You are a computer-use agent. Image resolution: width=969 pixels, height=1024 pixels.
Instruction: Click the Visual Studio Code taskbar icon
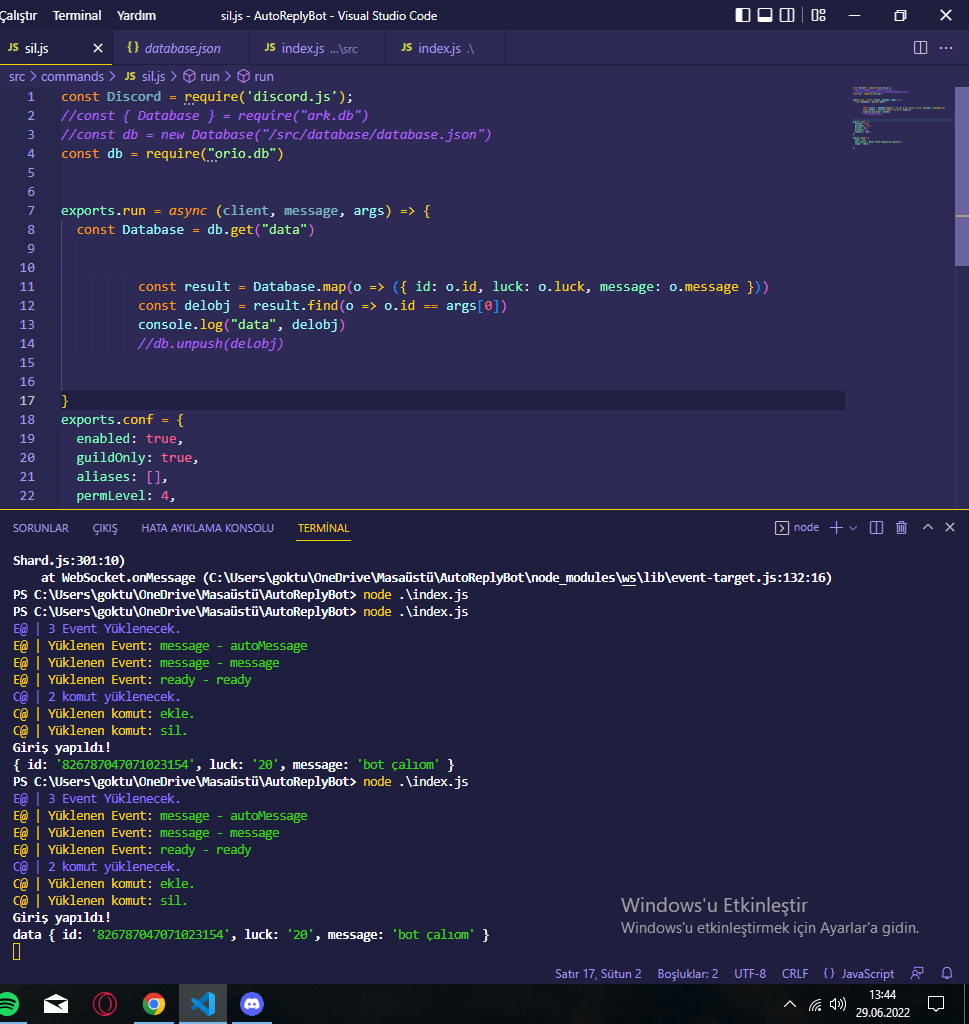(x=202, y=1004)
